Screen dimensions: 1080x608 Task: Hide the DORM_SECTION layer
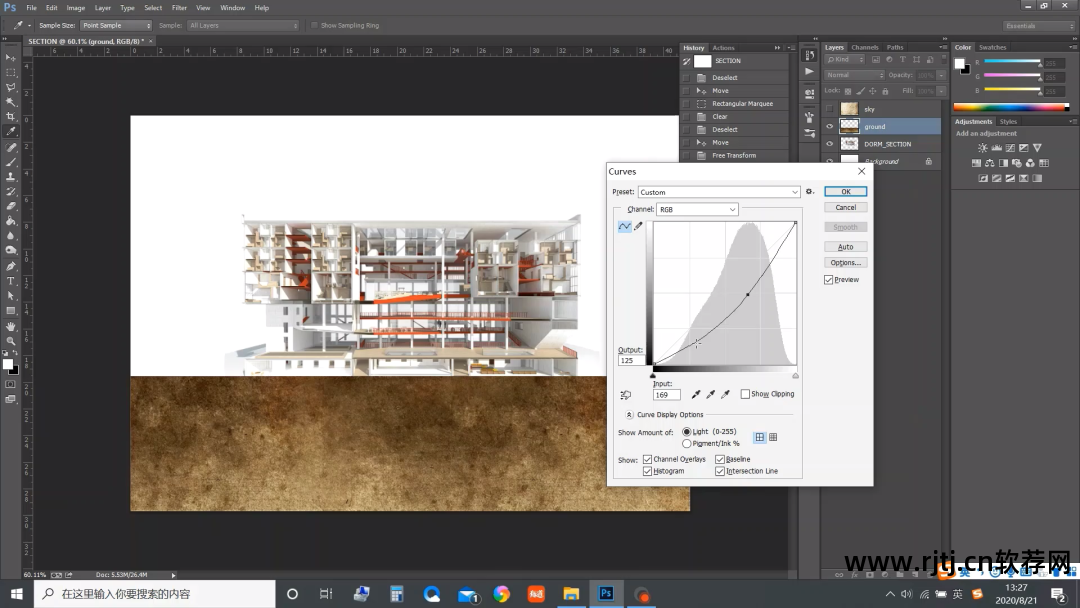[x=829, y=144]
